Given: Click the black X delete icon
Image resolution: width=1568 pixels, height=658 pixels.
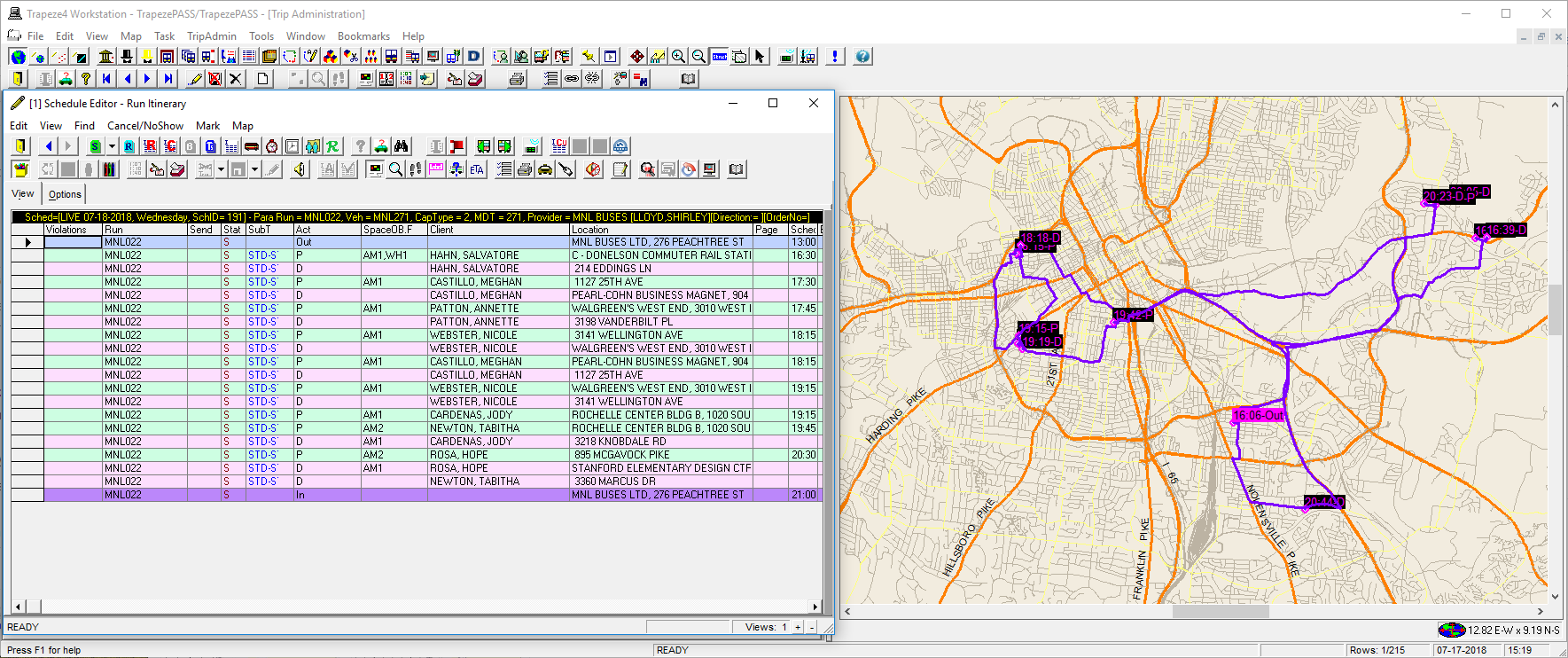Looking at the screenshot, I should click(x=236, y=79).
